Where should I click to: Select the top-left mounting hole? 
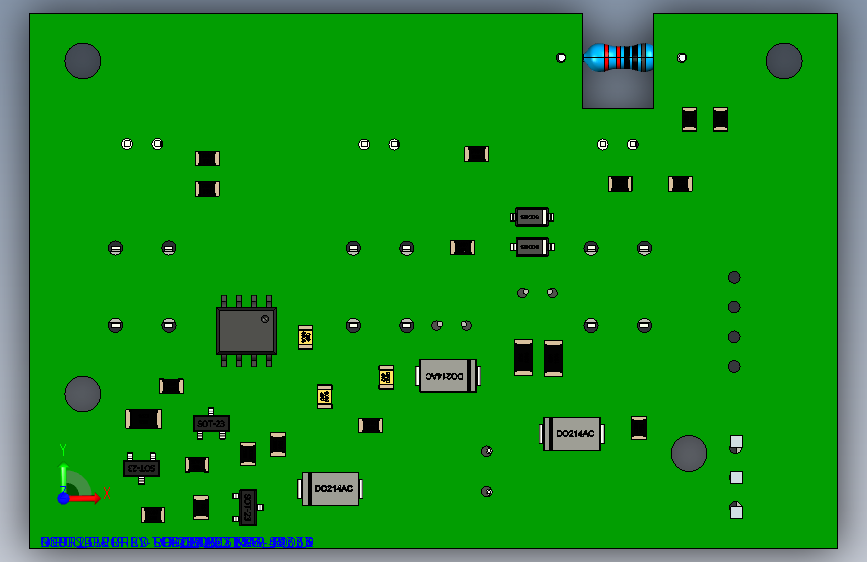click(83, 61)
